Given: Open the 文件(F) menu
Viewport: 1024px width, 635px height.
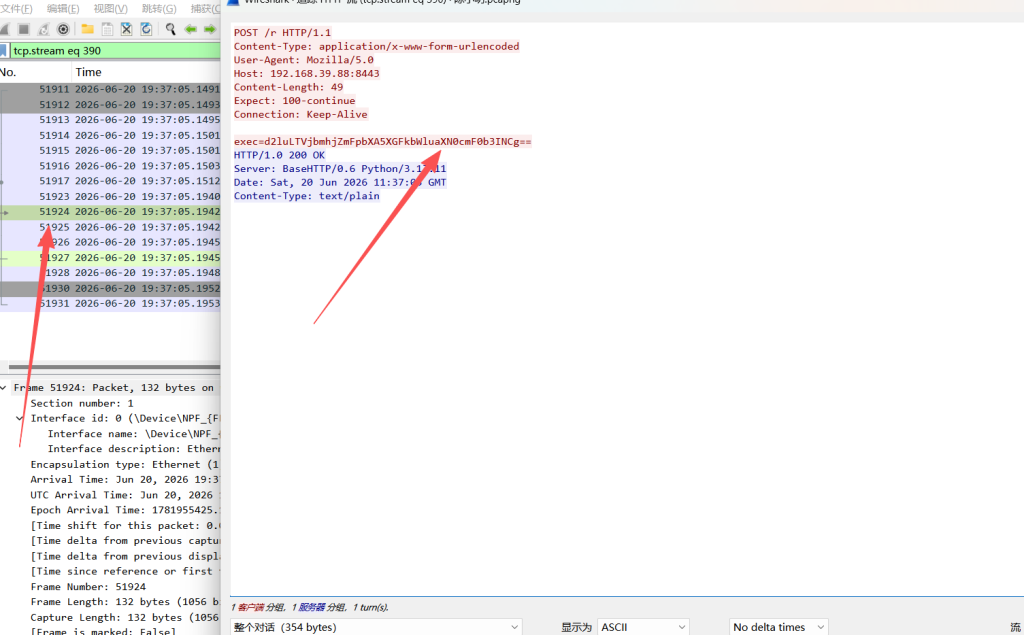Looking at the screenshot, I should pyautogui.click(x=16, y=8).
